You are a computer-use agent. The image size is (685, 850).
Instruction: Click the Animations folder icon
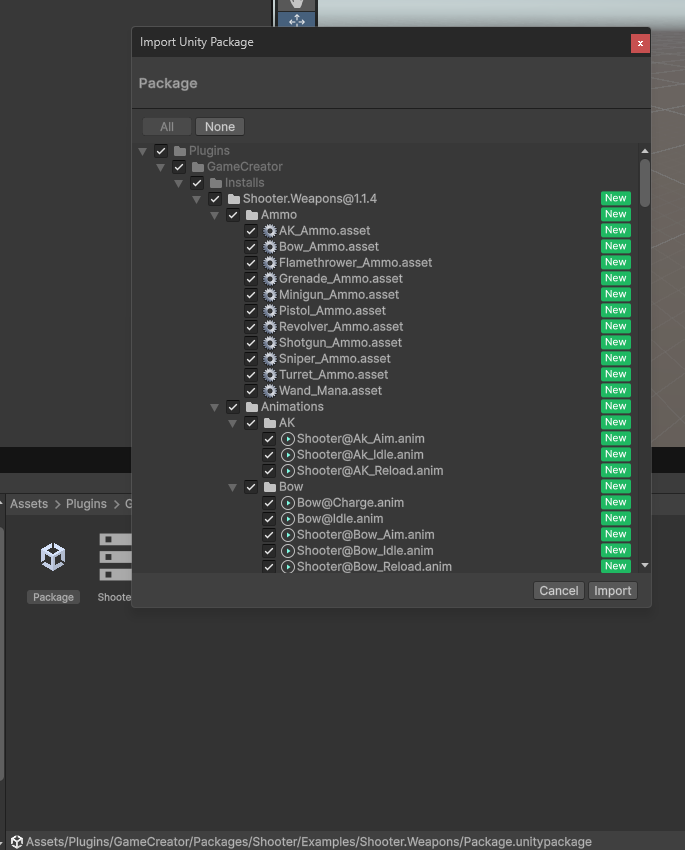pos(251,407)
